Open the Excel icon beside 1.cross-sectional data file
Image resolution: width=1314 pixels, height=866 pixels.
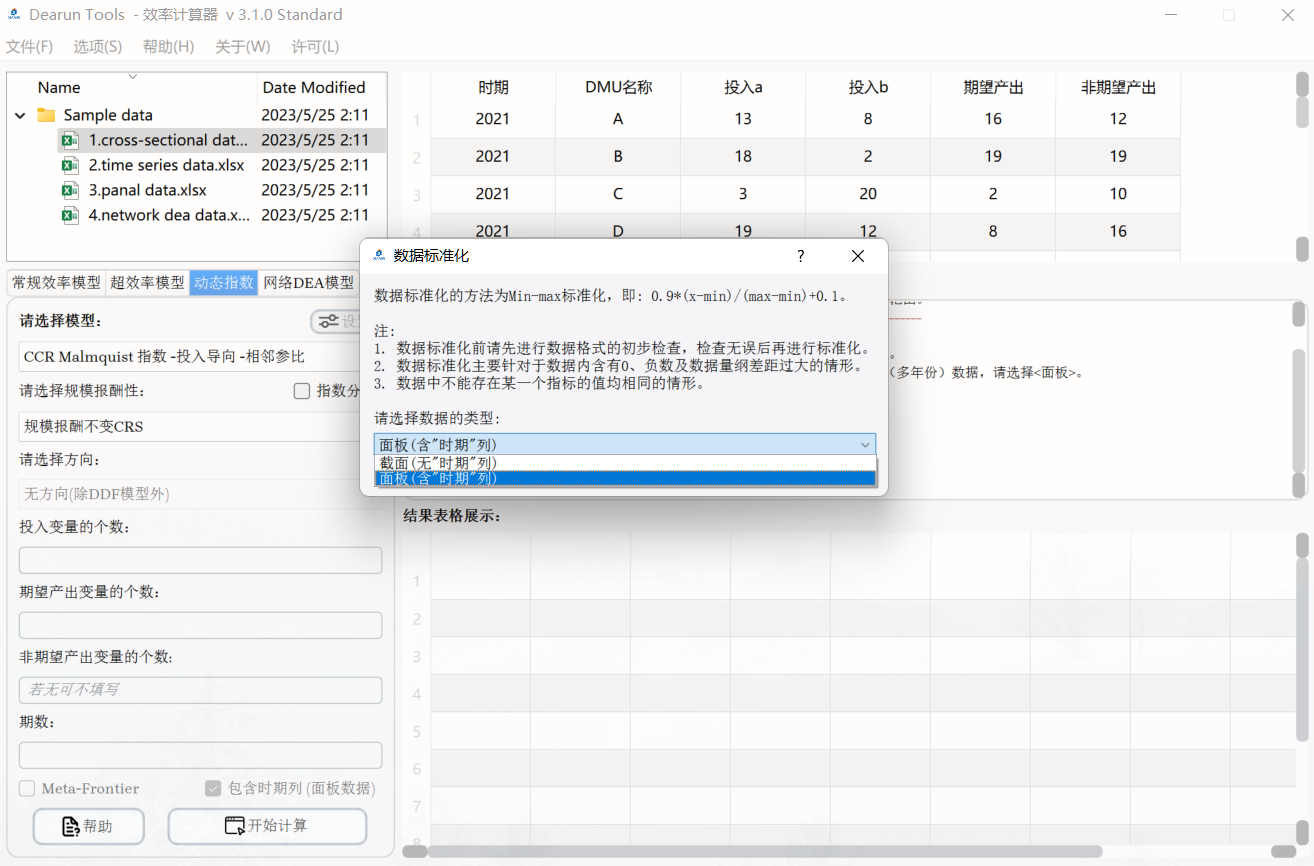[x=68, y=140]
